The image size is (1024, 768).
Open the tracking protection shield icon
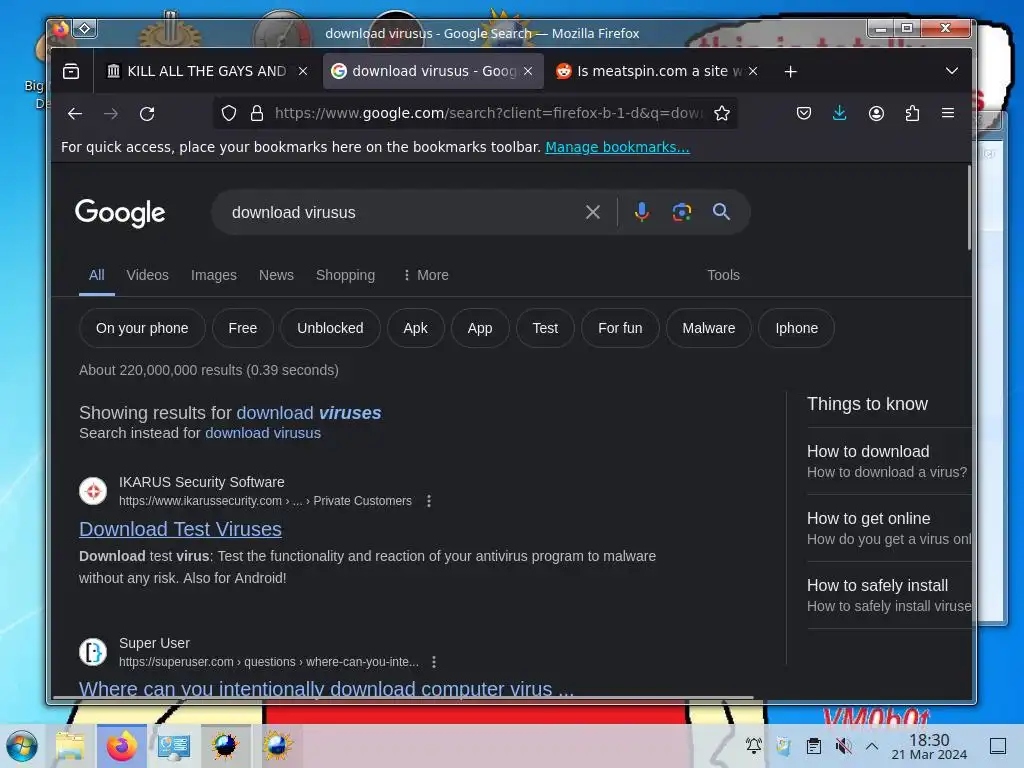pyautogui.click(x=229, y=114)
